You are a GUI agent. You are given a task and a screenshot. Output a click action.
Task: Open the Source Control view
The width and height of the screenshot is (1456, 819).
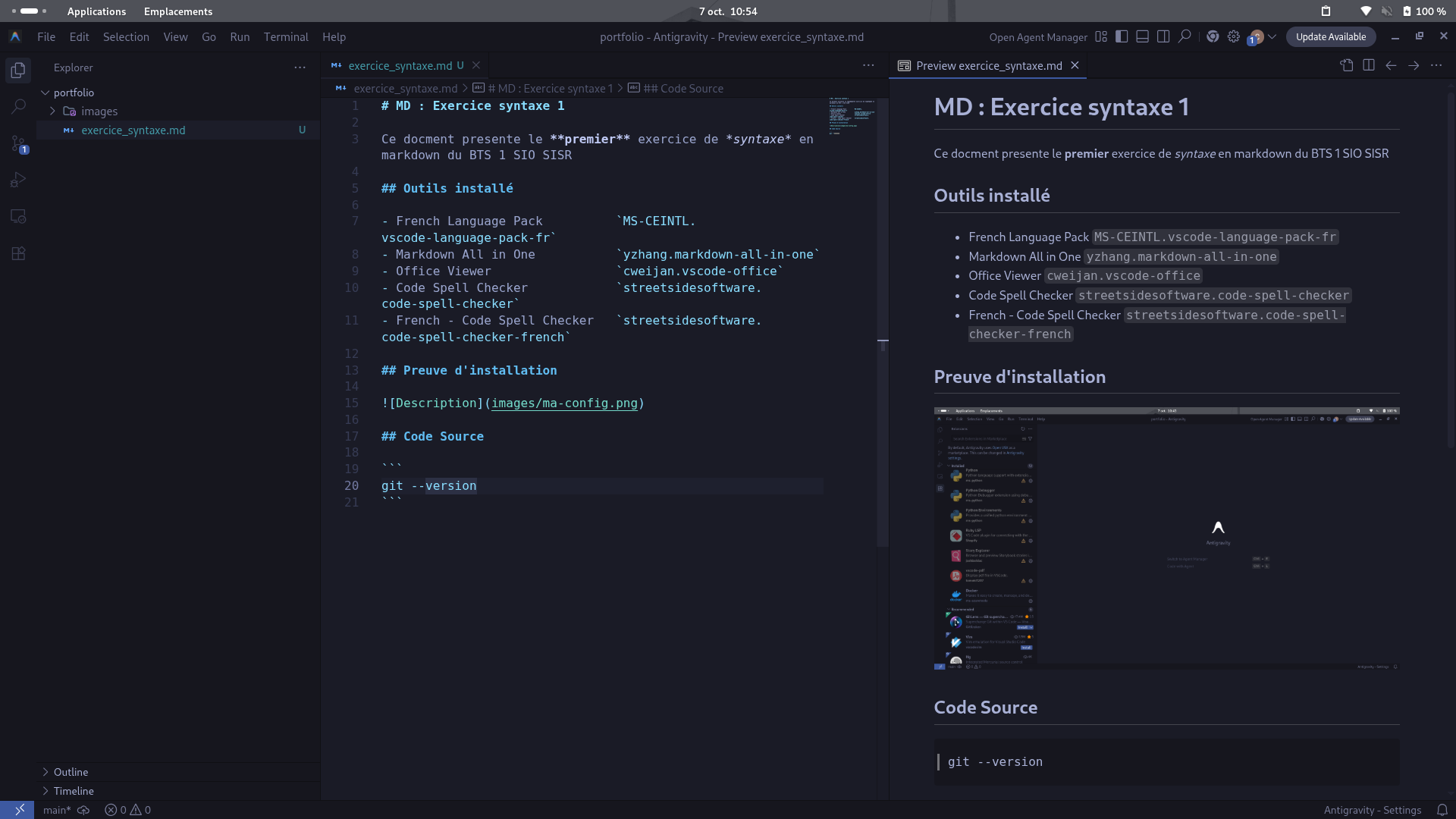click(x=18, y=143)
